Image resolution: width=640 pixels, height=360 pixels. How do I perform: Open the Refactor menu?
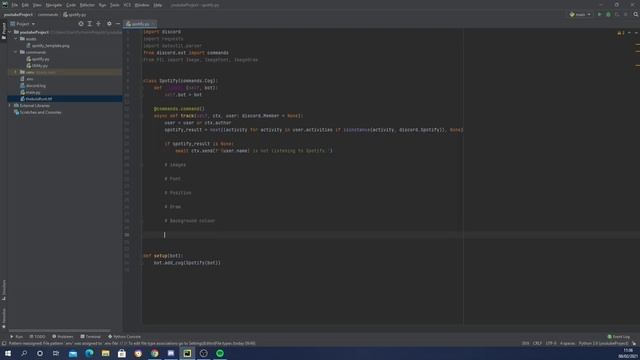coord(87,5)
